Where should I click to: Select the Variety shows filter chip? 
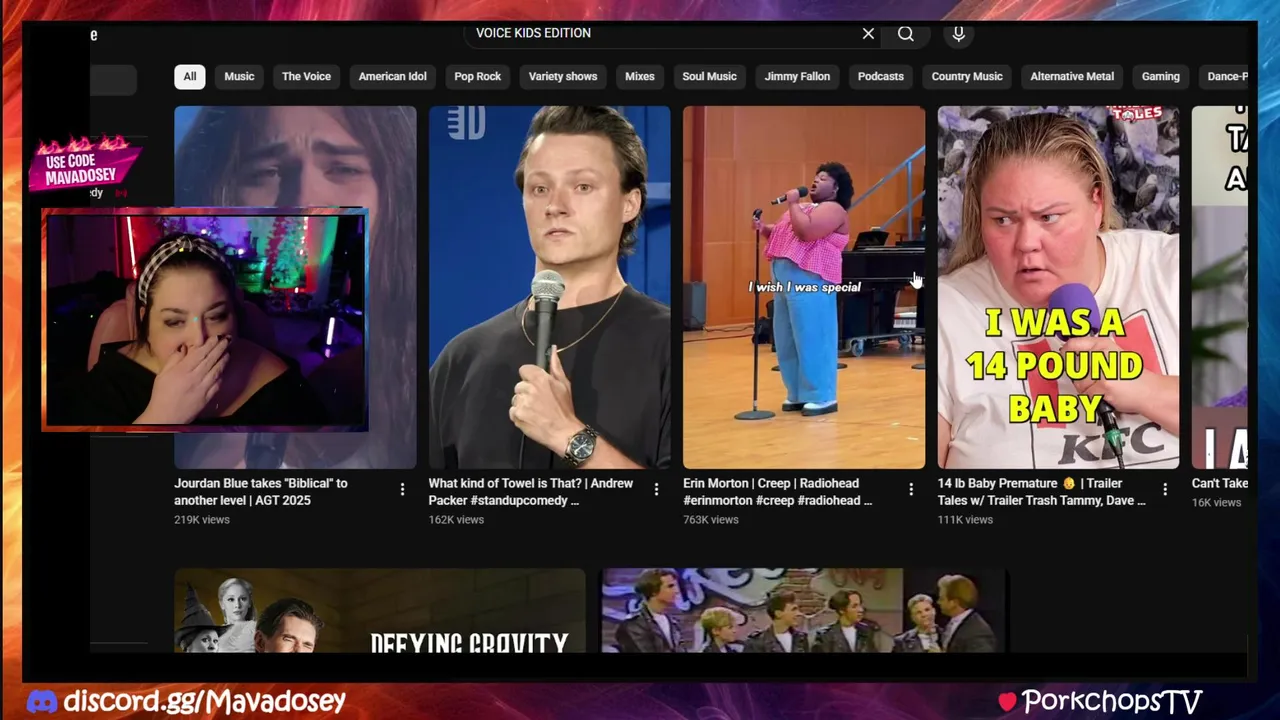pyautogui.click(x=563, y=76)
